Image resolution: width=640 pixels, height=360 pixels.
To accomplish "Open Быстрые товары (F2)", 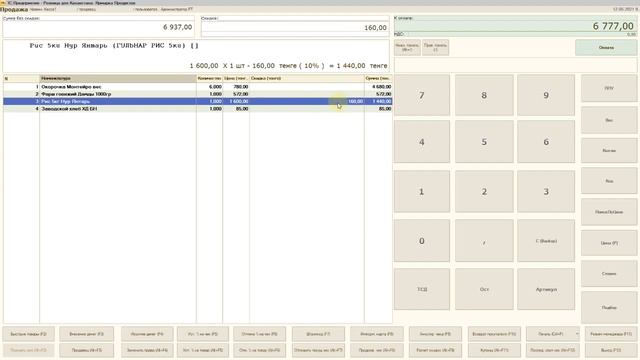I will pyautogui.click(x=29, y=334).
